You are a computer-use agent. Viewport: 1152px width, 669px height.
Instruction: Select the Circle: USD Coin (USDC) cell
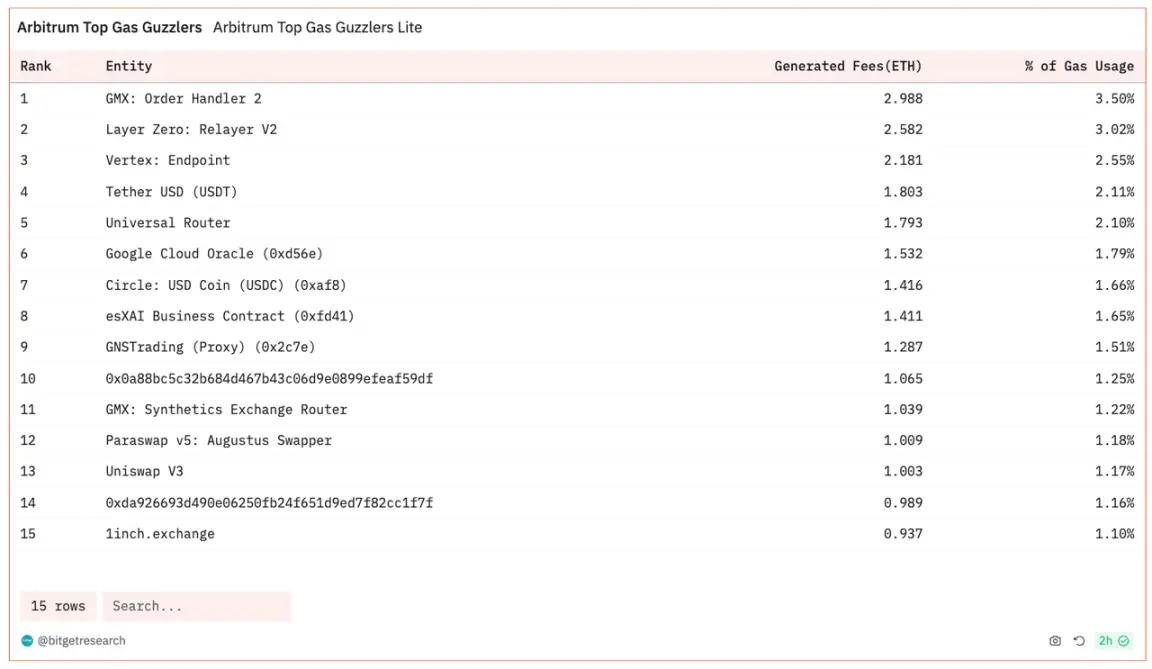[x=226, y=285]
